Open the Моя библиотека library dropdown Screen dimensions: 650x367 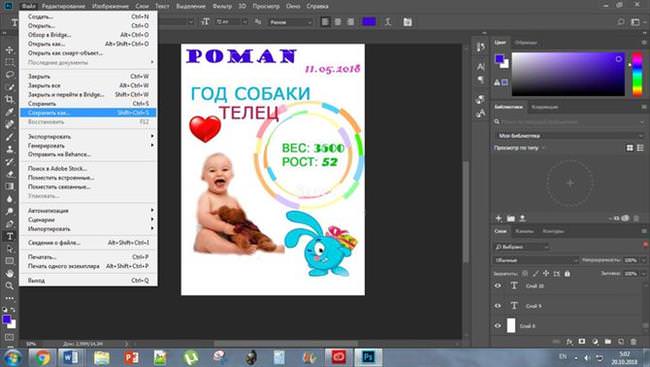570,136
